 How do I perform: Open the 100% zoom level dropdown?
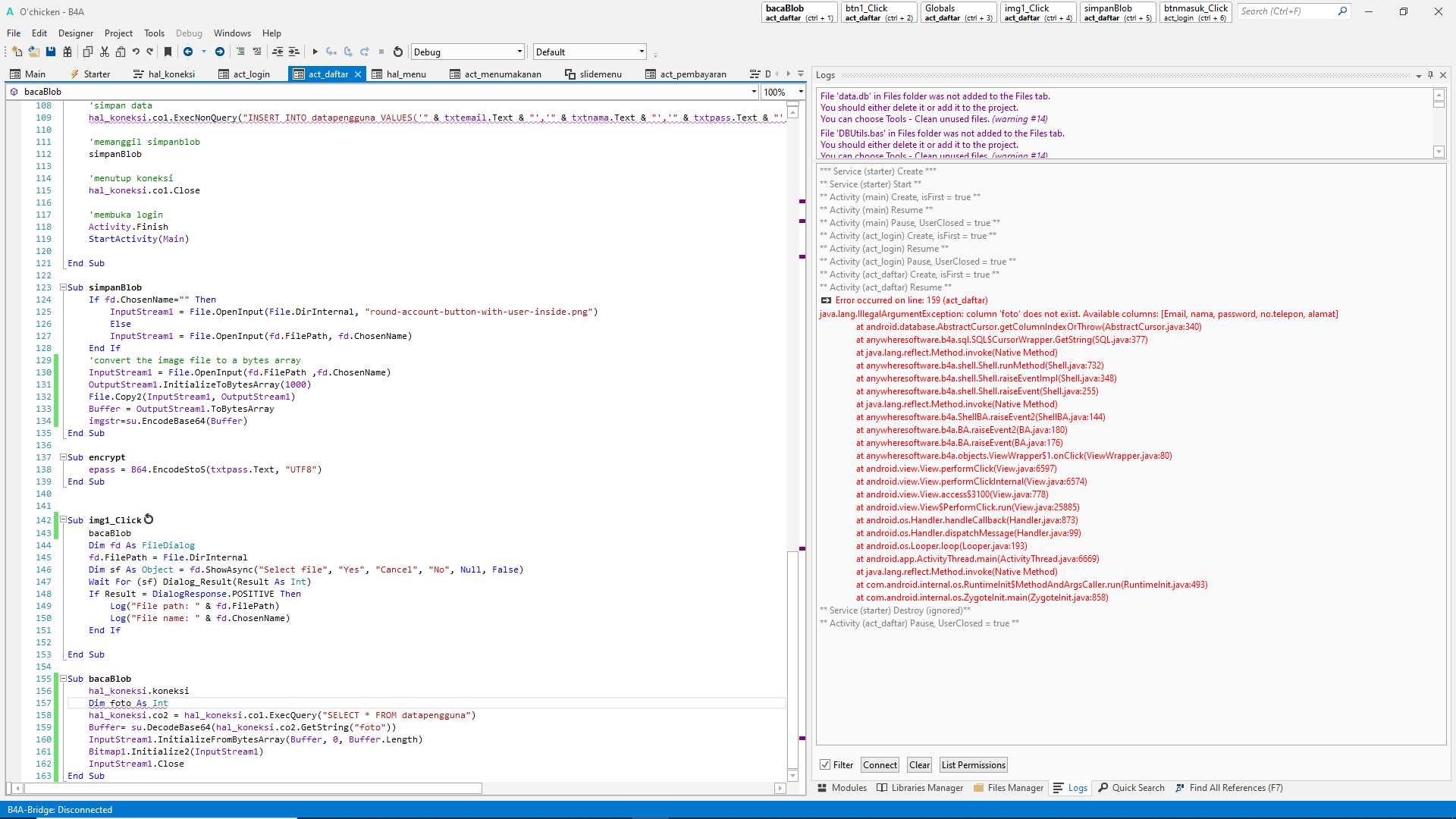coord(801,92)
